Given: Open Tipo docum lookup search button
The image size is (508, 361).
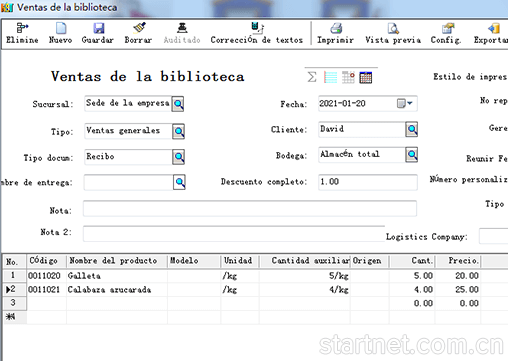Looking at the screenshot, I should (179, 157).
